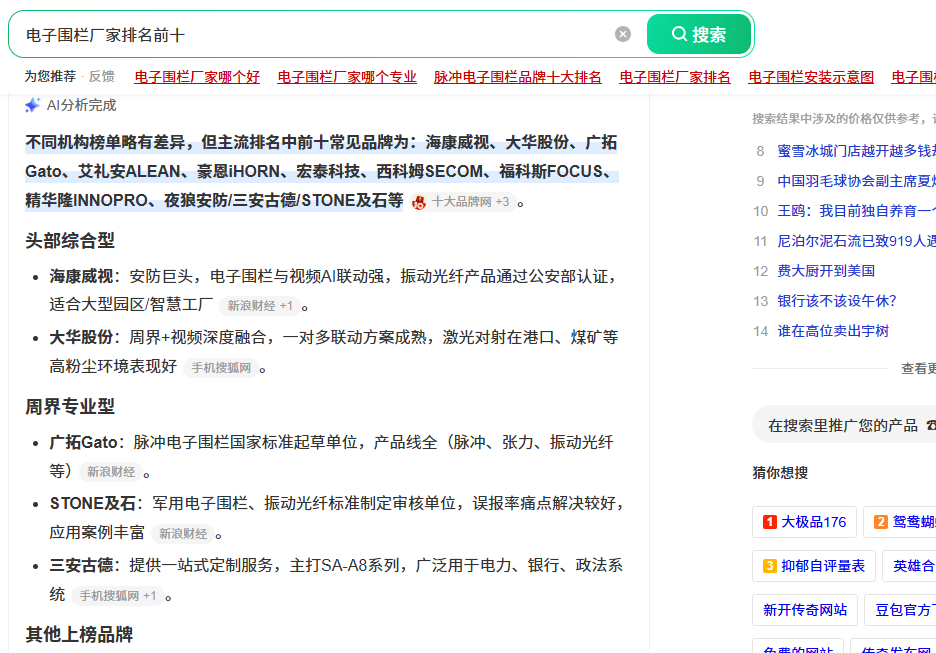Open hot item 谁在高位卖出宇树

click(833, 331)
